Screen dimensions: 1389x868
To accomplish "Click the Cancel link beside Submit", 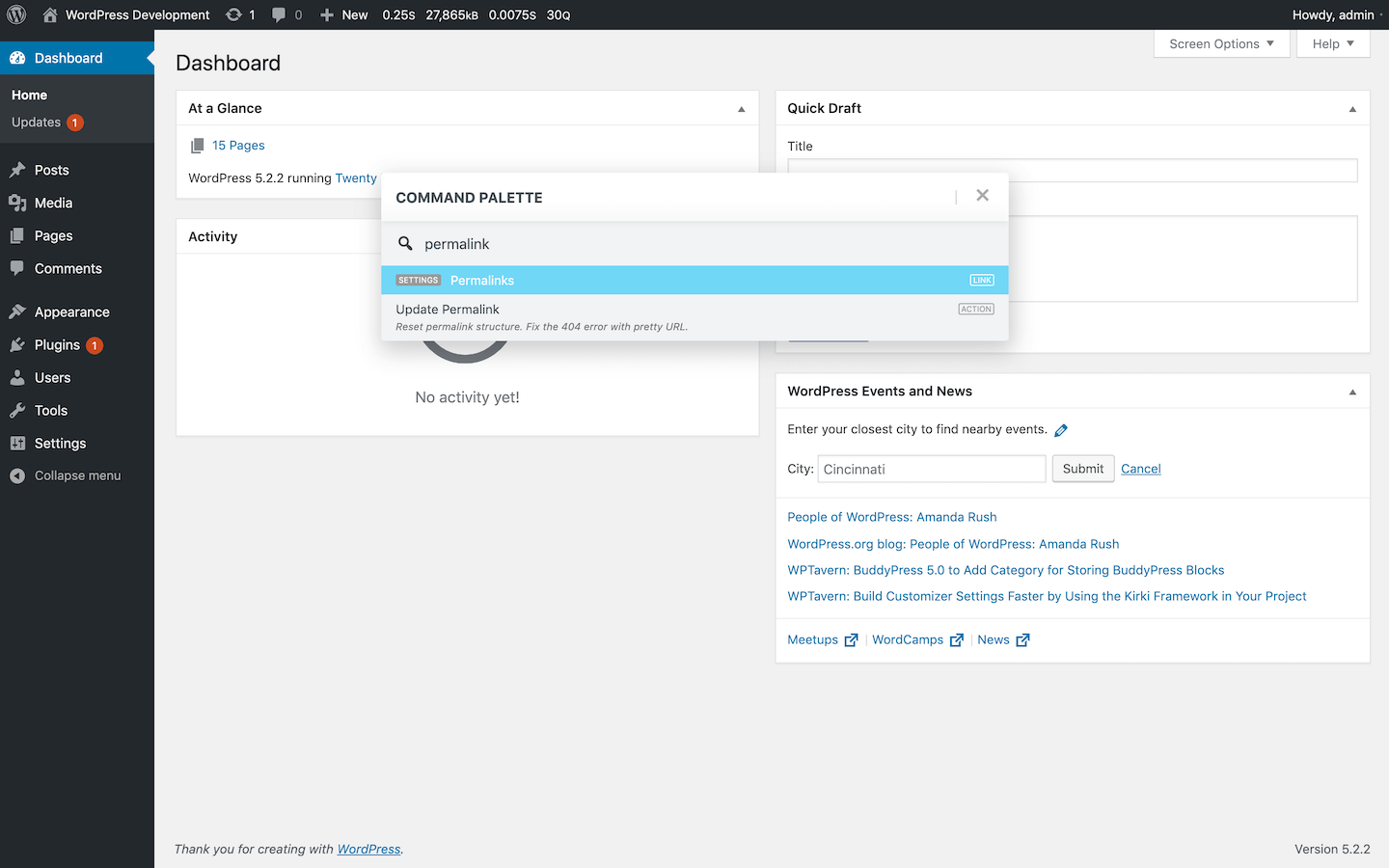I will 1140,469.
